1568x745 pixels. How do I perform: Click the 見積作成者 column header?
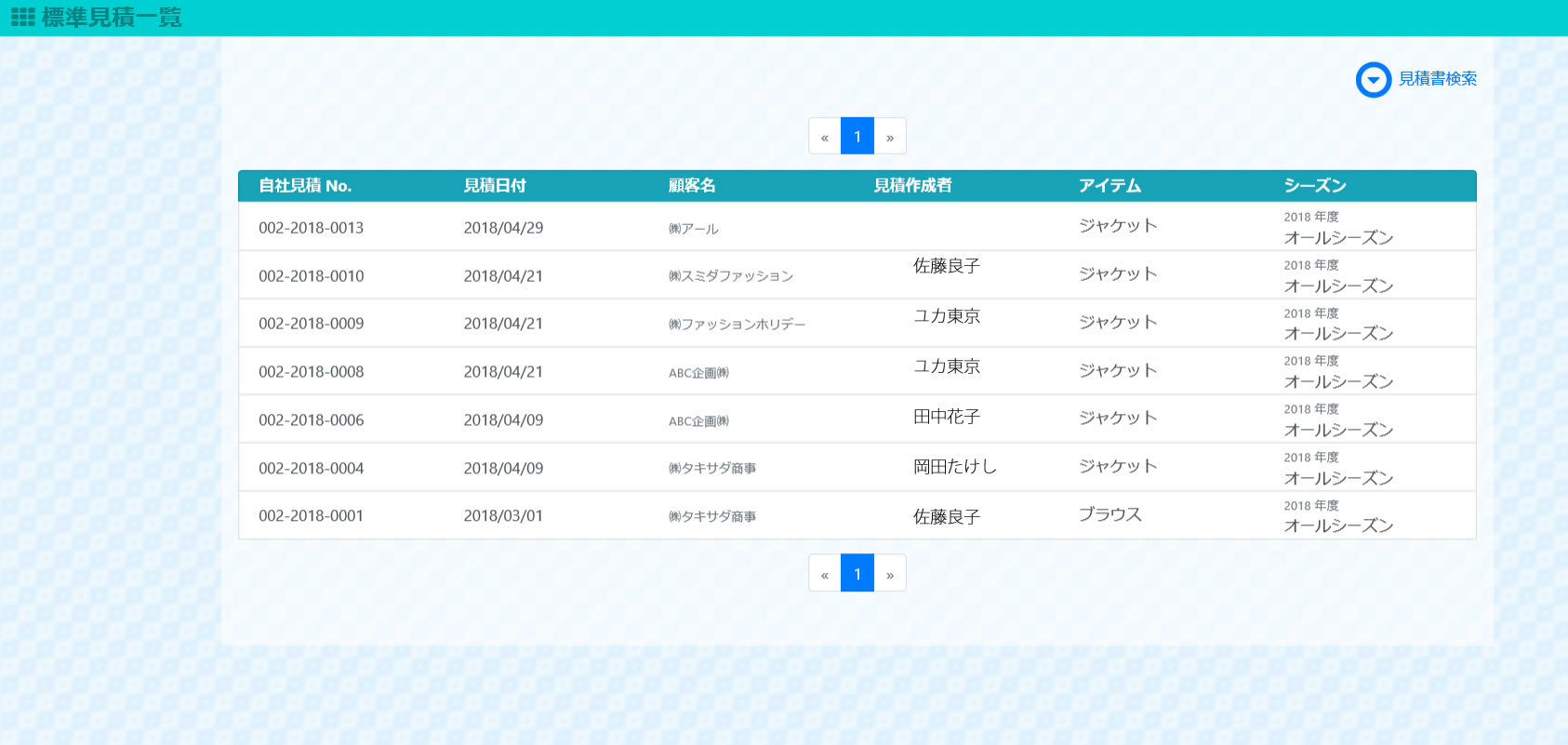[912, 186]
